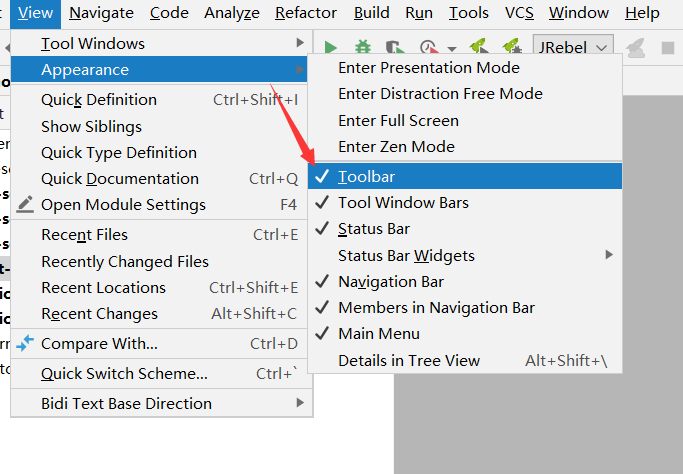The image size is (683, 474).
Task: Choose Enter Full Screen
Action: (465, 120)
